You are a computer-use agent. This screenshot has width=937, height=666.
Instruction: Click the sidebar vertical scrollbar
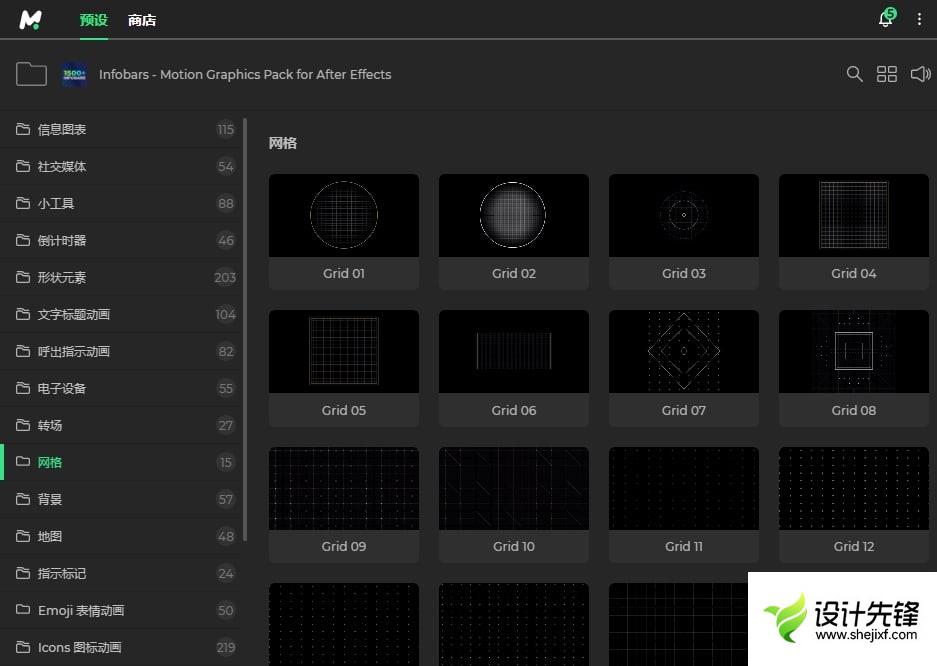click(x=245, y=330)
